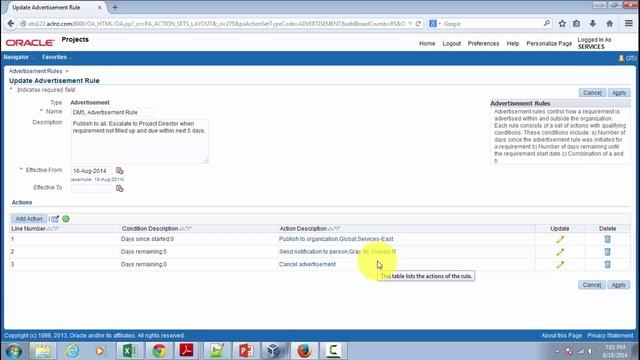Go to the browser home icon
This screenshot has width=640, height=360.
coord(609,24)
